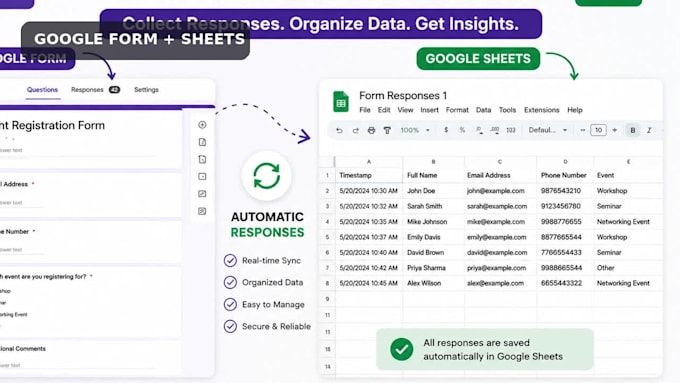This screenshot has height=383, width=680.
Task: Apply currency format with the $ icon
Action: pos(446,130)
